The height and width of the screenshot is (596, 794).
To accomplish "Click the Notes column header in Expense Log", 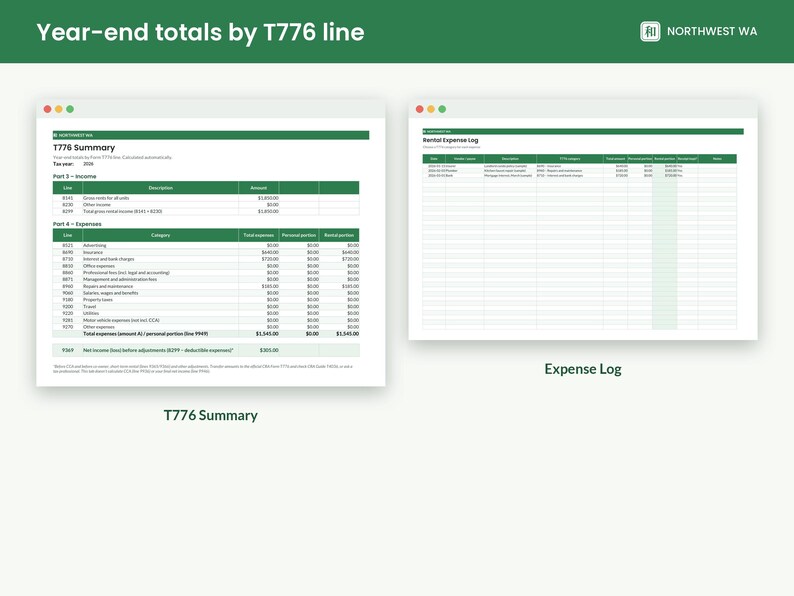I will pyautogui.click(x=717, y=159).
